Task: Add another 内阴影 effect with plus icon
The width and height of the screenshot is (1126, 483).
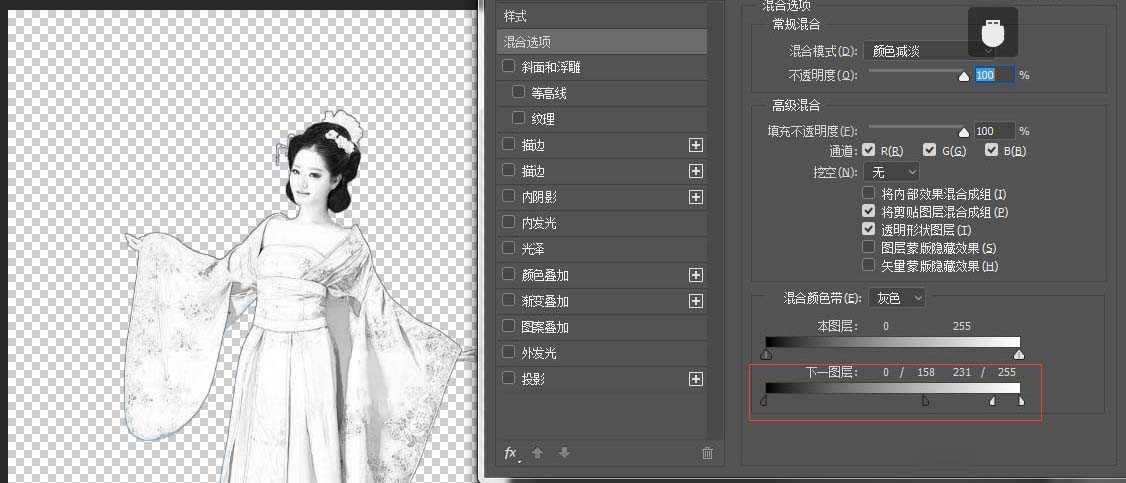Action: [x=695, y=197]
